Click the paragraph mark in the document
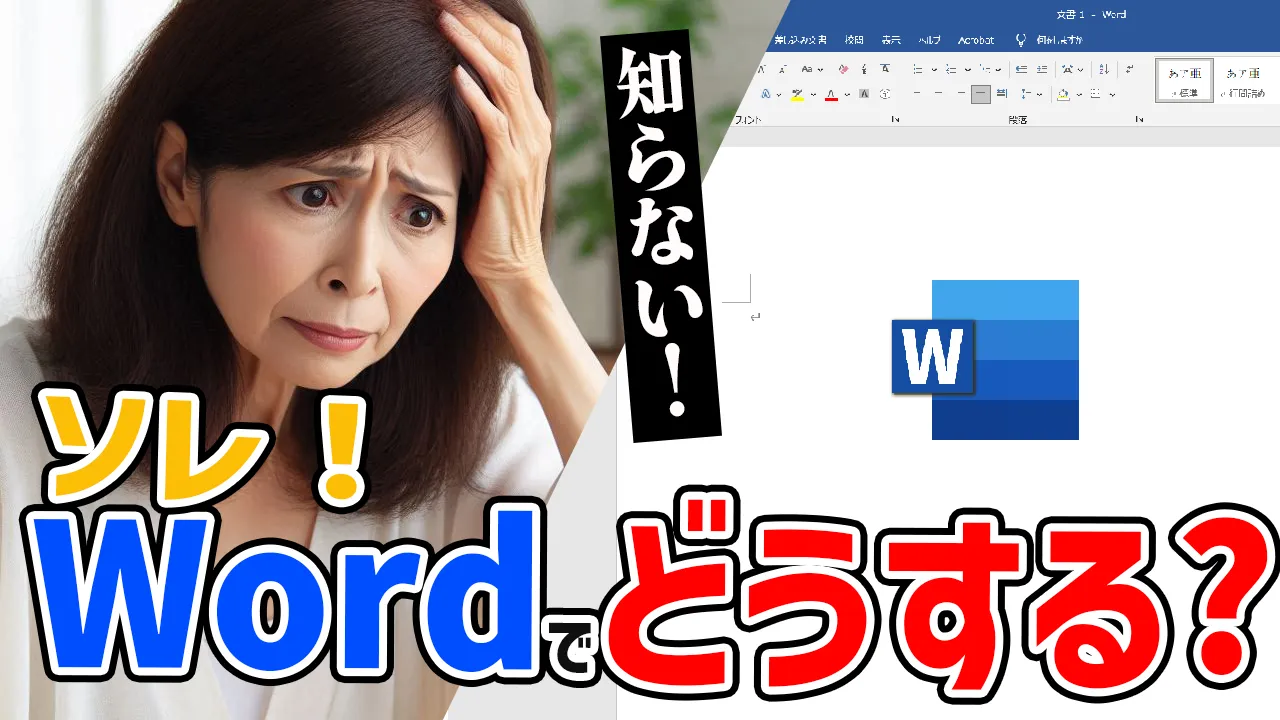 pyautogui.click(x=755, y=317)
